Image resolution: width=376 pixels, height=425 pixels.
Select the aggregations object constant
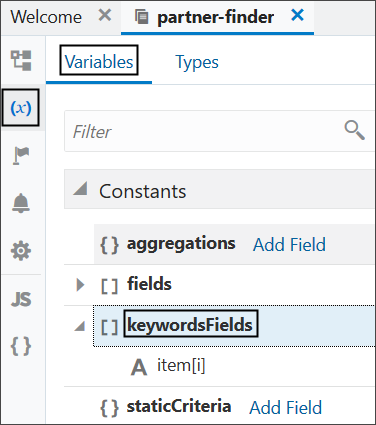coord(181,244)
